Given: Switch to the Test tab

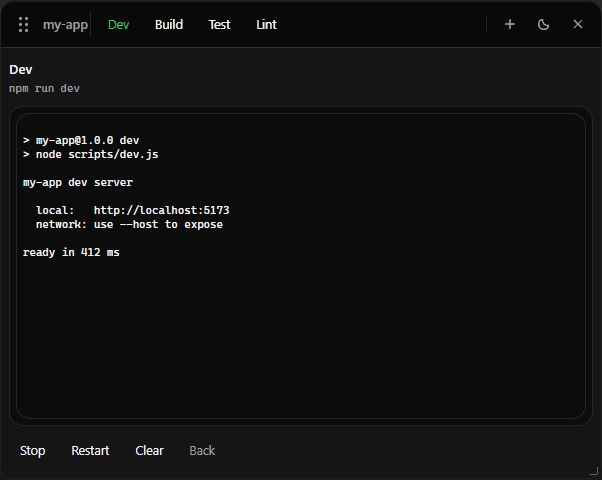Looking at the screenshot, I should pos(219,25).
